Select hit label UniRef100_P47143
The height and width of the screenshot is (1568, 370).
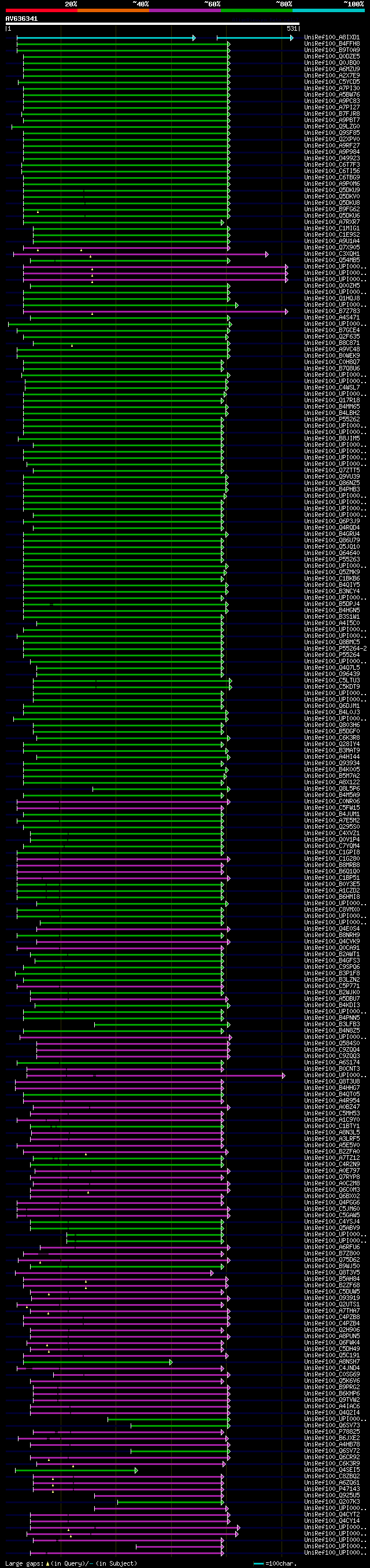pyautogui.click(x=332, y=1489)
